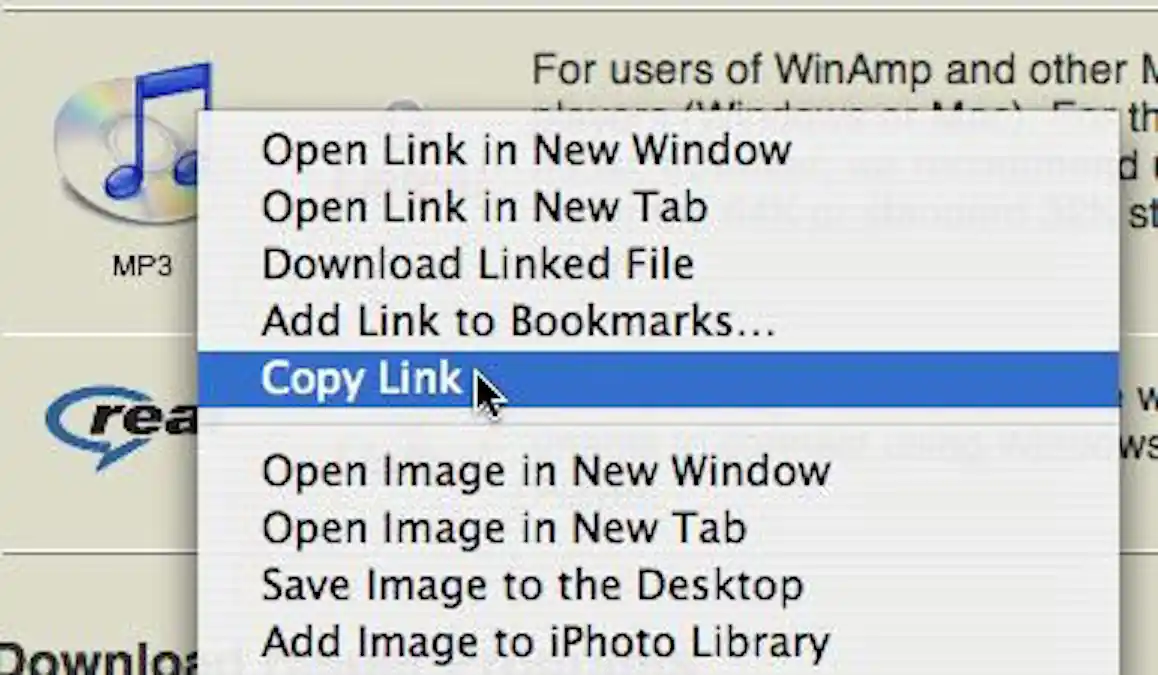The image size is (1158, 675).
Task: Choose Download Linked File from menu
Action: pos(477,264)
